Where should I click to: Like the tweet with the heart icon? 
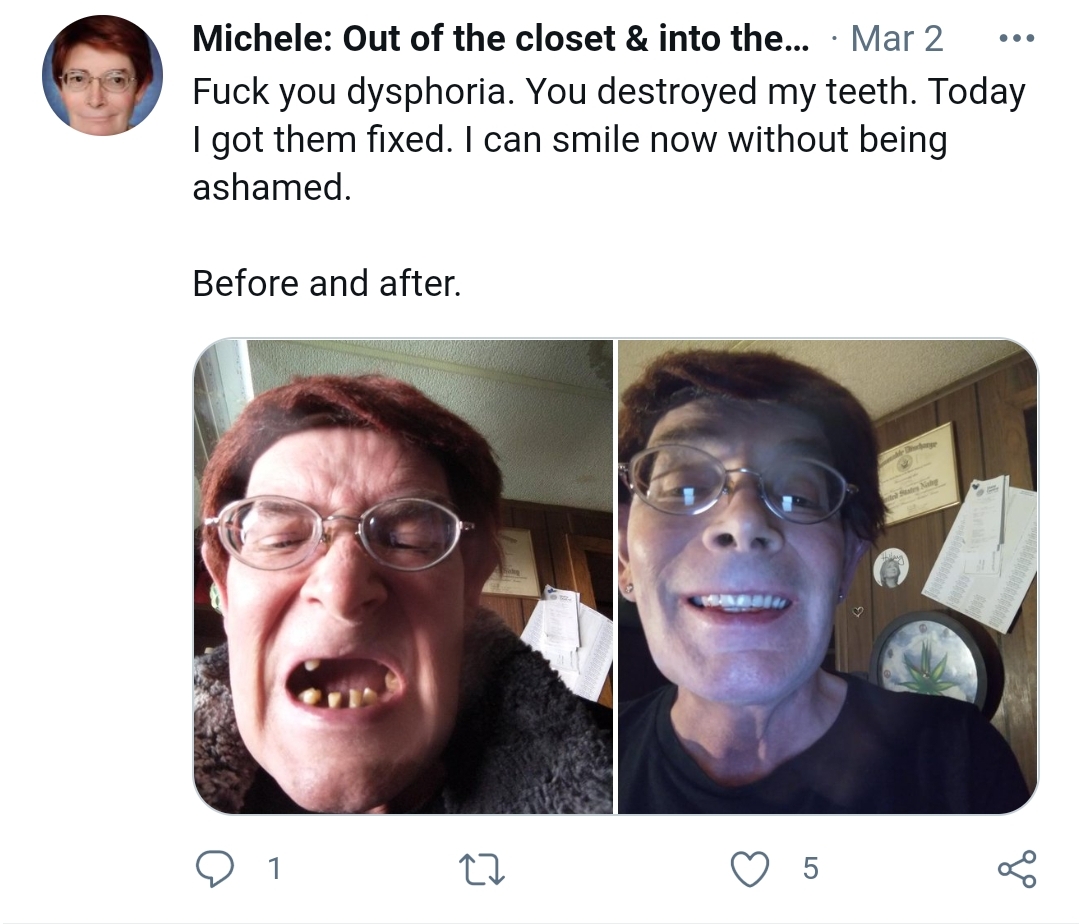tap(749, 869)
